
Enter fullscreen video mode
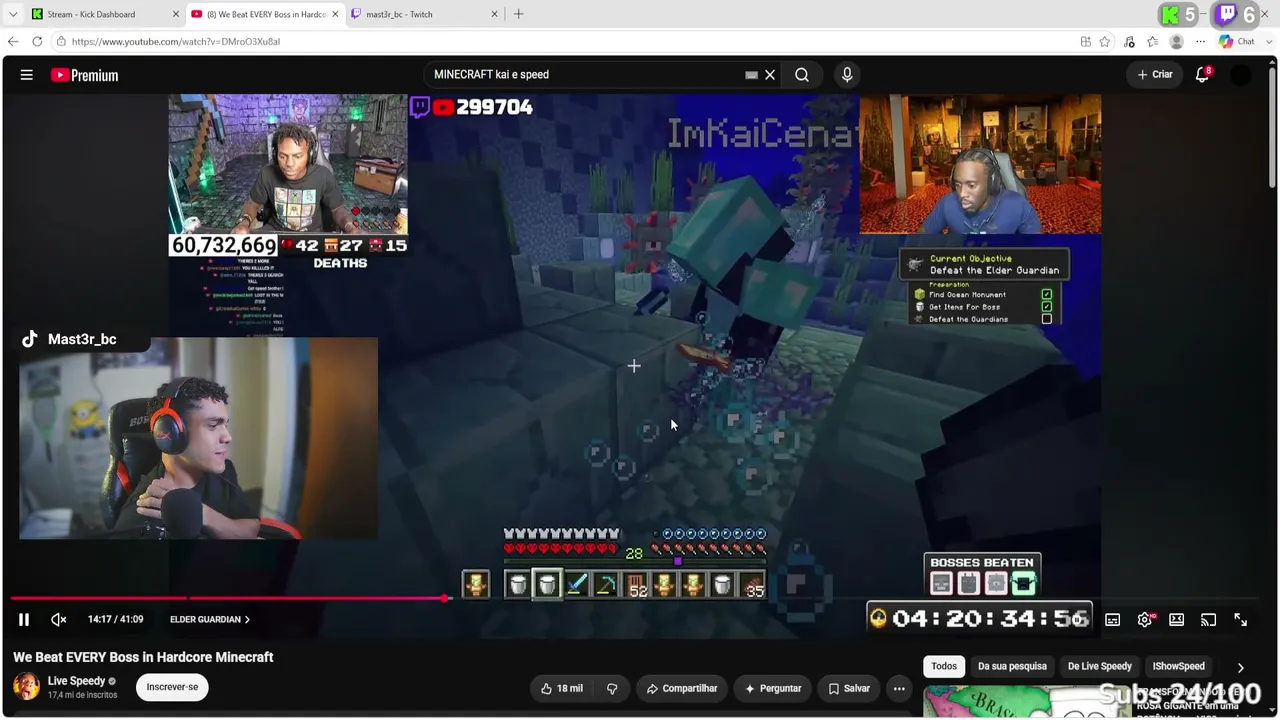point(1241,620)
